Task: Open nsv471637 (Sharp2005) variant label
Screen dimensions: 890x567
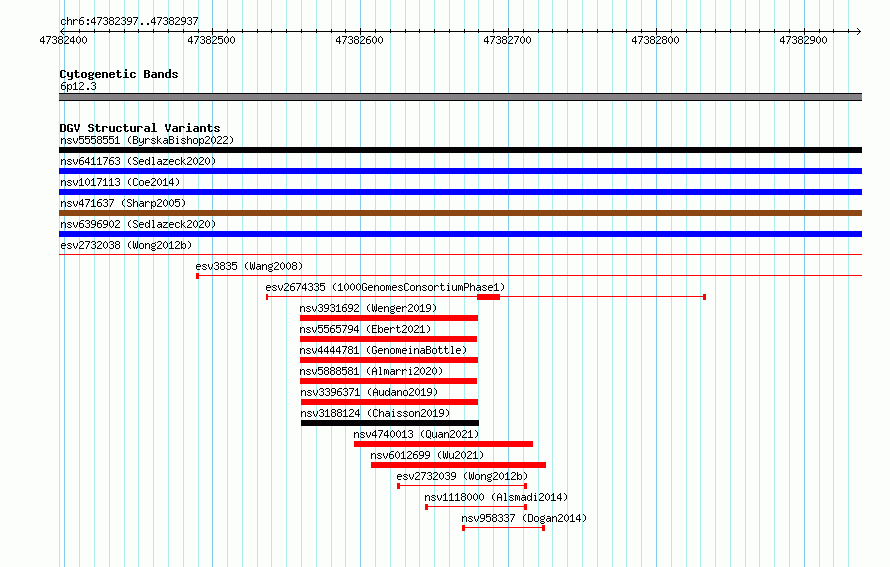Action: tap(123, 203)
